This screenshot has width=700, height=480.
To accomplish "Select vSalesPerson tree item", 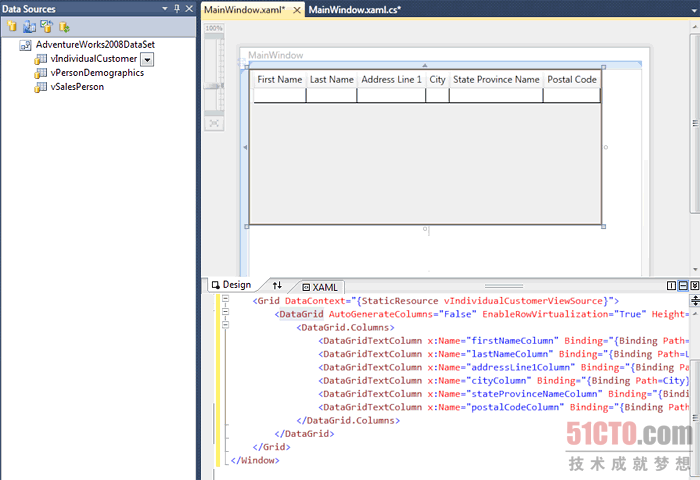I will pos(77,87).
